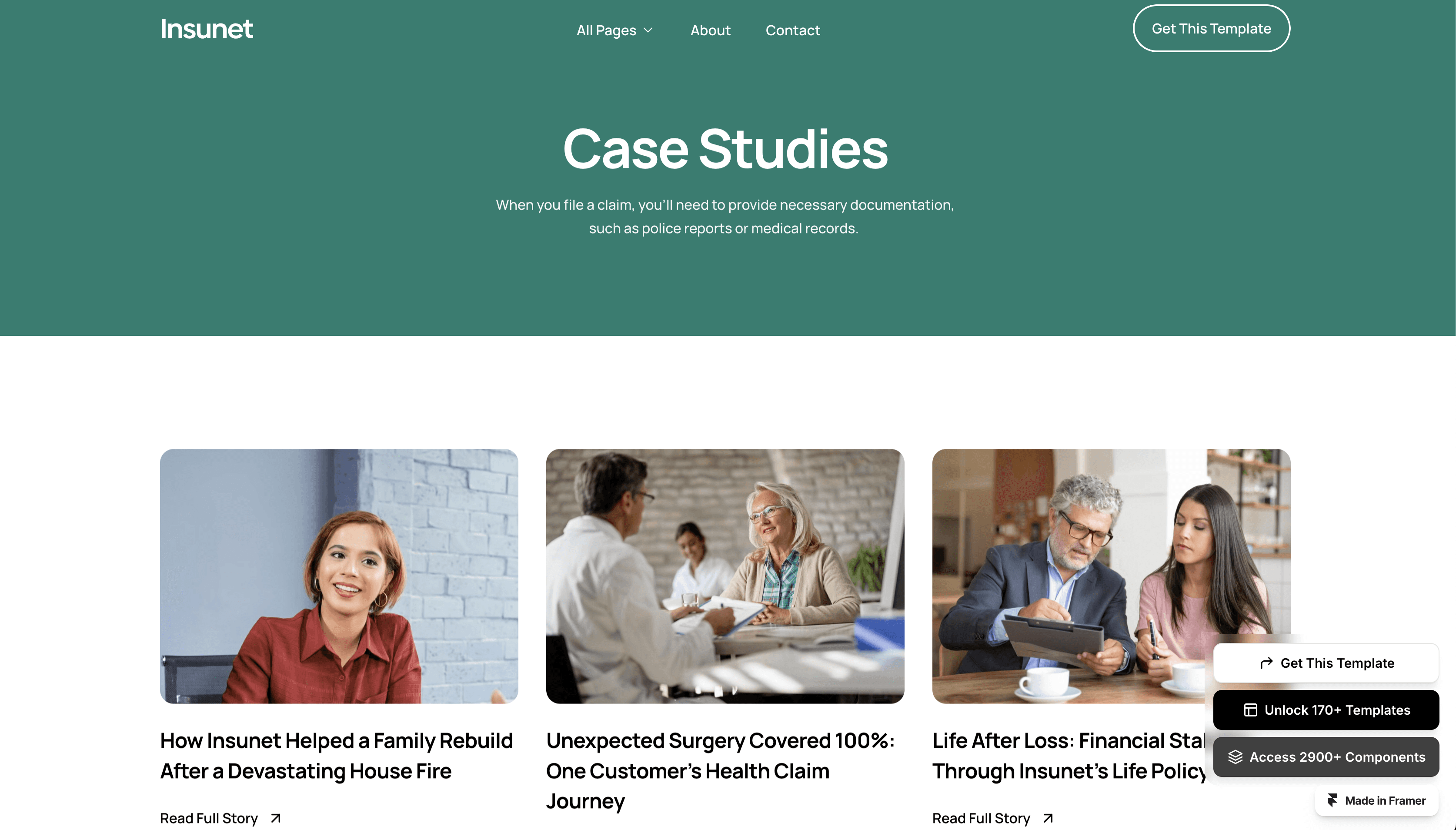This screenshot has width=1456, height=830.
Task: Click arrow icon beside third Read Full Story
Action: 1047,819
